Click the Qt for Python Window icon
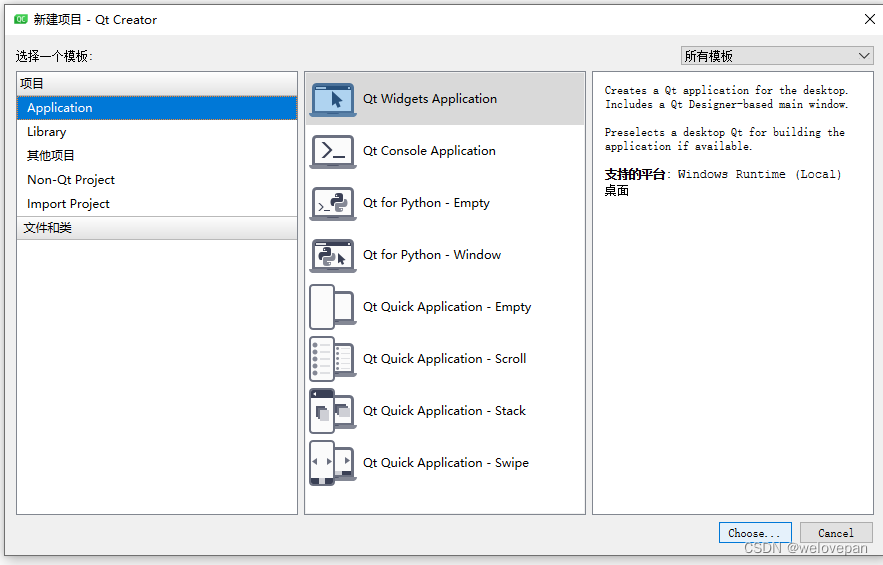This screenshot has height=565, width=883. 333,255
